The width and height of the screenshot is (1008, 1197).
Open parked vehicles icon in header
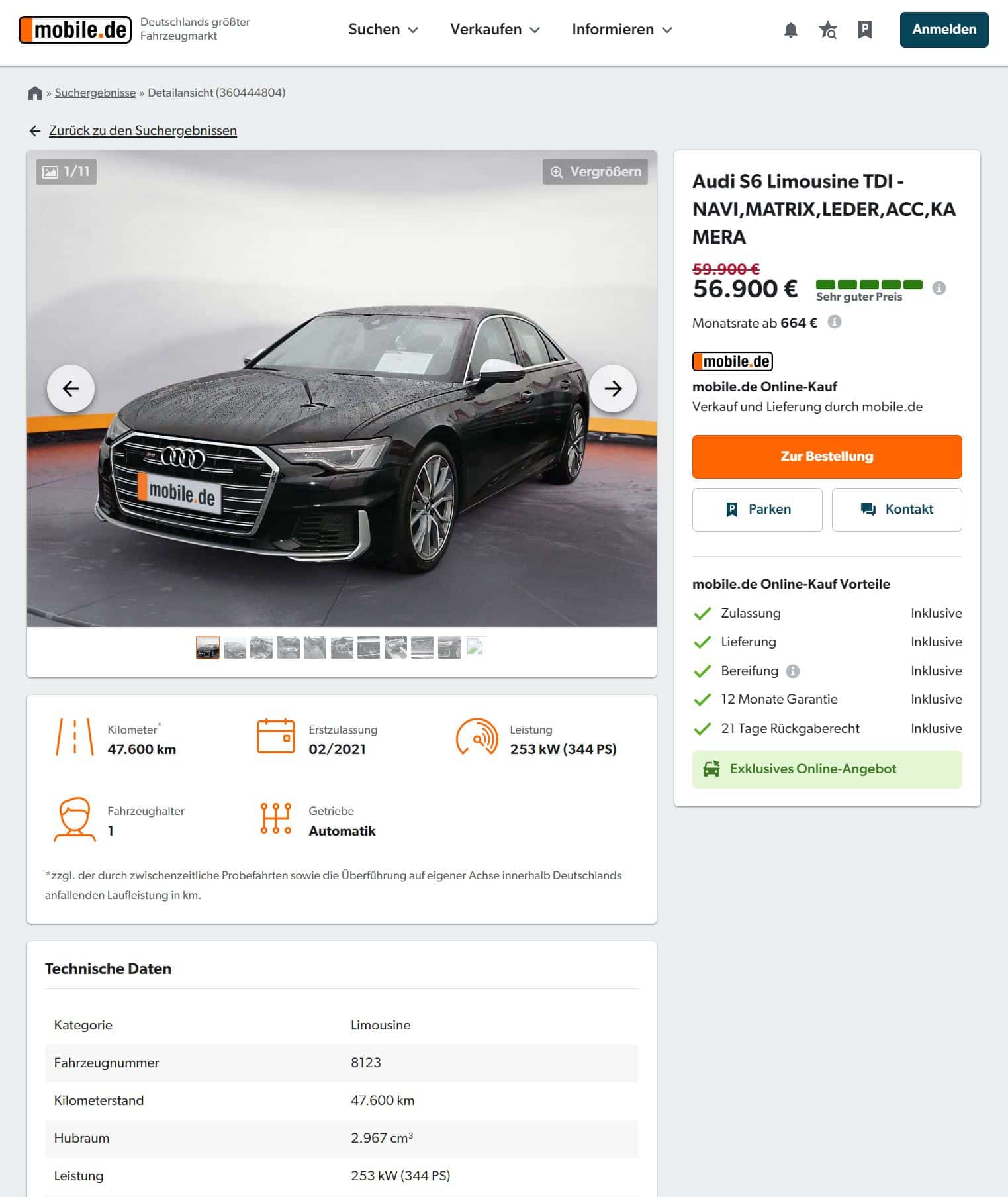click(864, 30)
